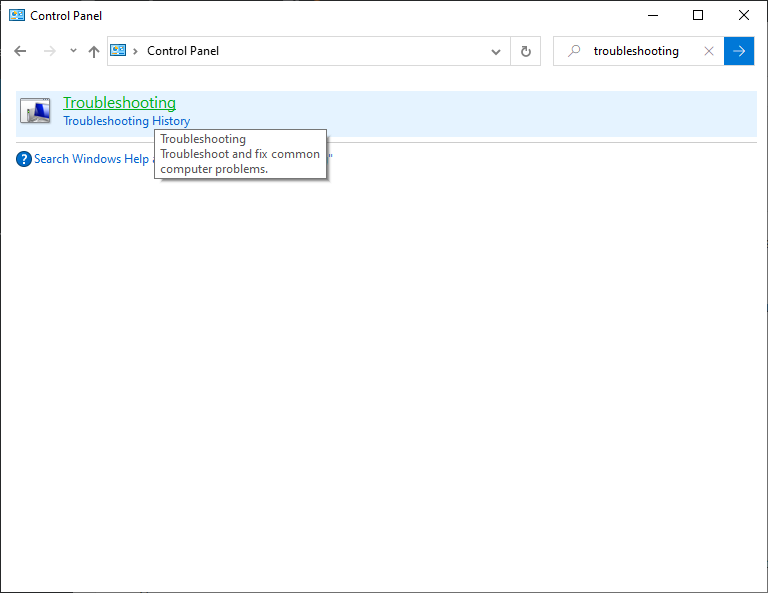Clear the search text with X
The image size is (768, 593).
(x=709, y=51)
